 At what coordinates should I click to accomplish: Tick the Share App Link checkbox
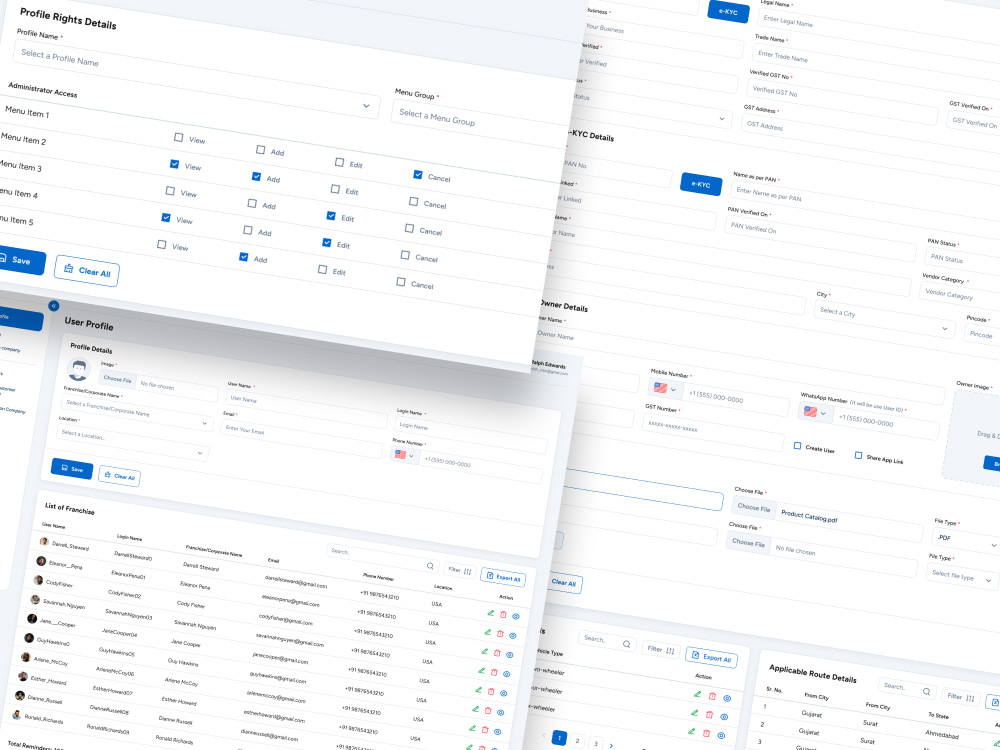click(x=858, y=455)
